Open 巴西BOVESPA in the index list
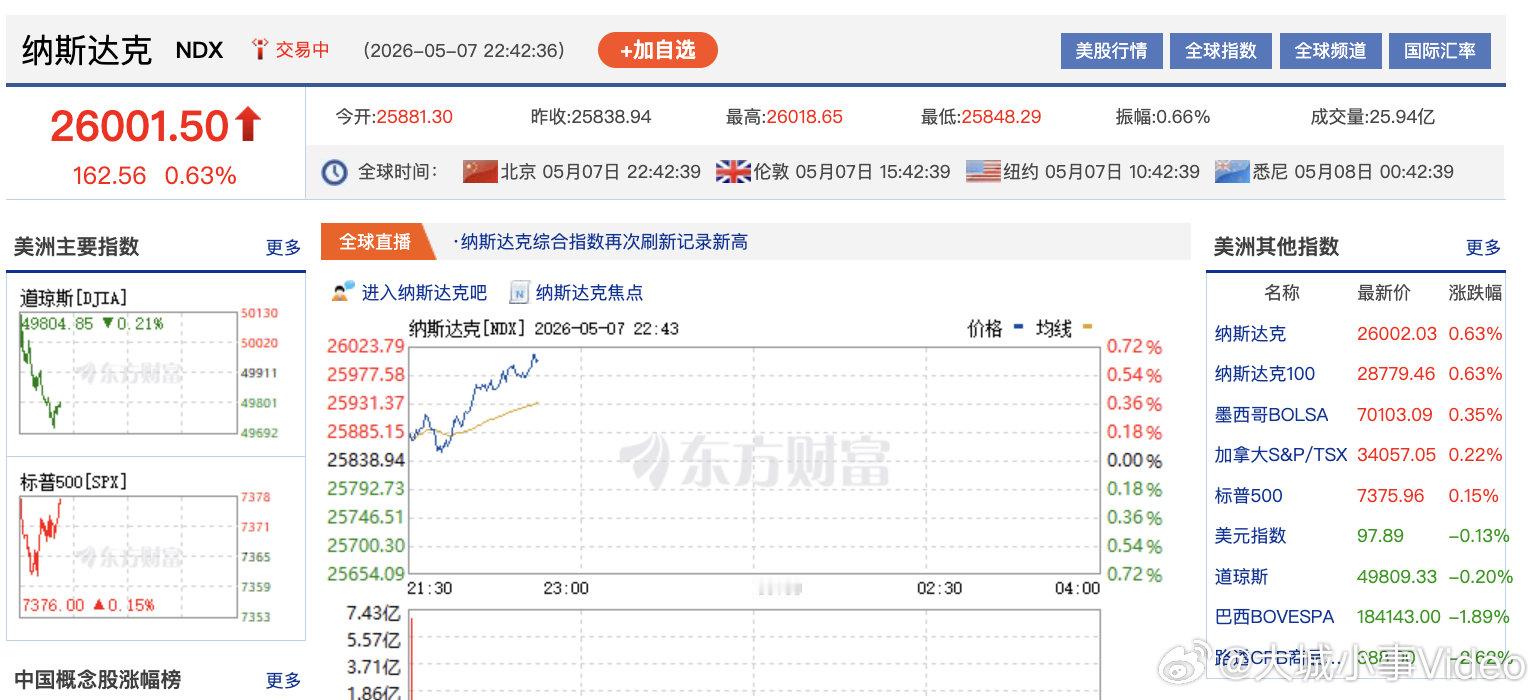The image size is (1540, 700). pos(1272,617)
